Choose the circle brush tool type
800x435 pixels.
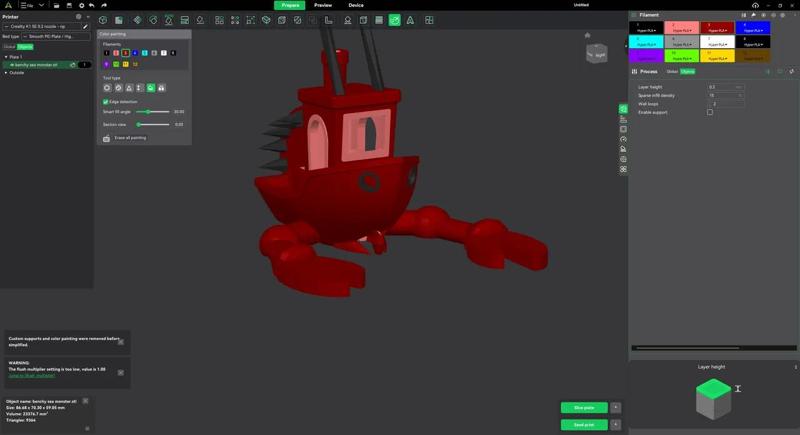pyautogui.click(x=107, y=88)
